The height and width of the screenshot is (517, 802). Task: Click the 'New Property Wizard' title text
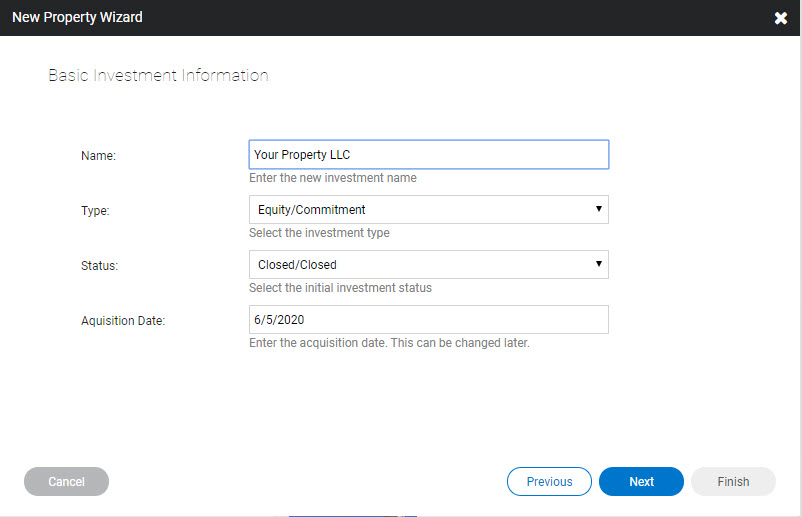[x=77, y=17]
